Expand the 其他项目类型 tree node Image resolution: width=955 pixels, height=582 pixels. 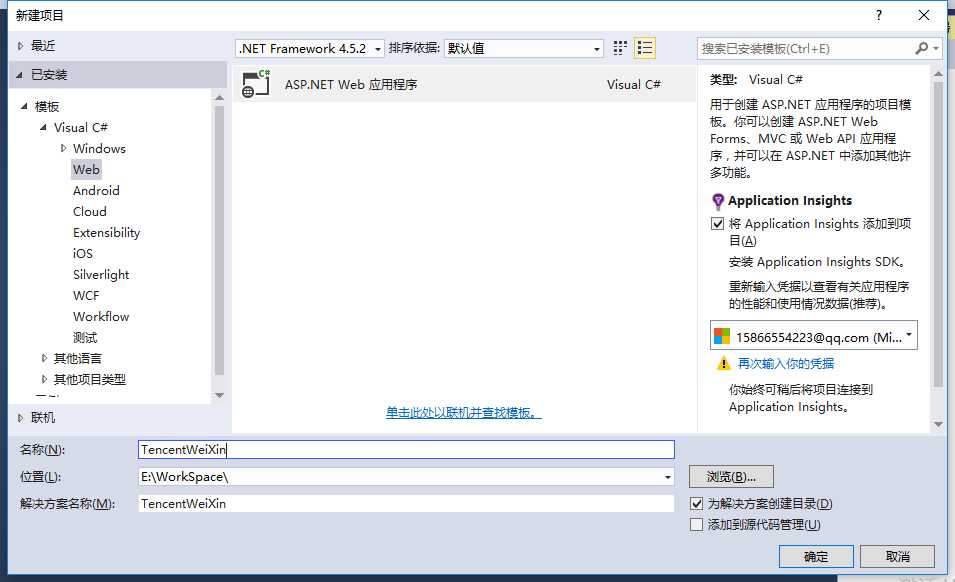44,379
